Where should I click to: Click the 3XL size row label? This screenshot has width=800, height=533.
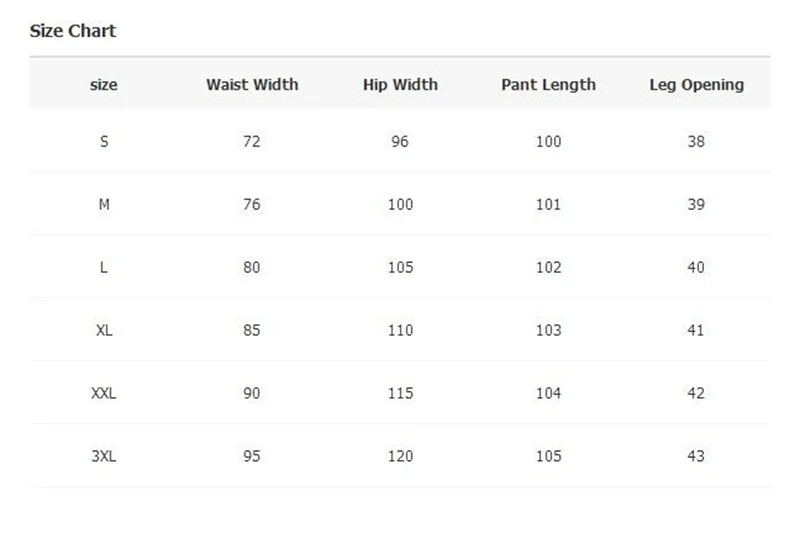click(x=104, y=456)
